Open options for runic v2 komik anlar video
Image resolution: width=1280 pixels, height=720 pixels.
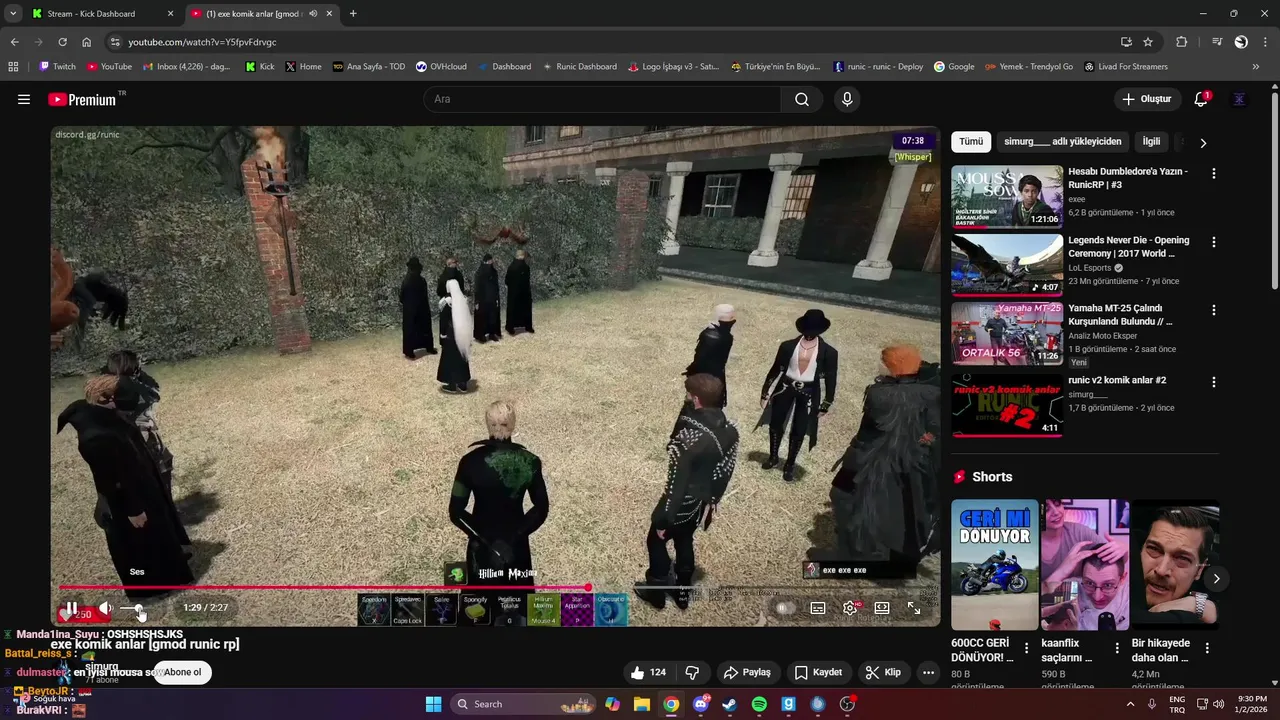(1214, 382)
